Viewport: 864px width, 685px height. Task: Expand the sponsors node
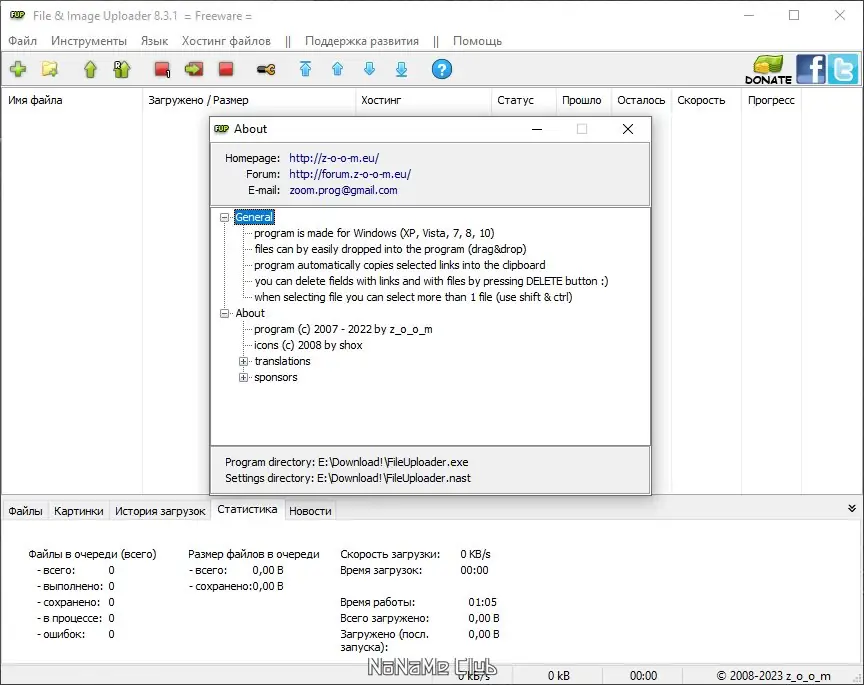point(243,377)
